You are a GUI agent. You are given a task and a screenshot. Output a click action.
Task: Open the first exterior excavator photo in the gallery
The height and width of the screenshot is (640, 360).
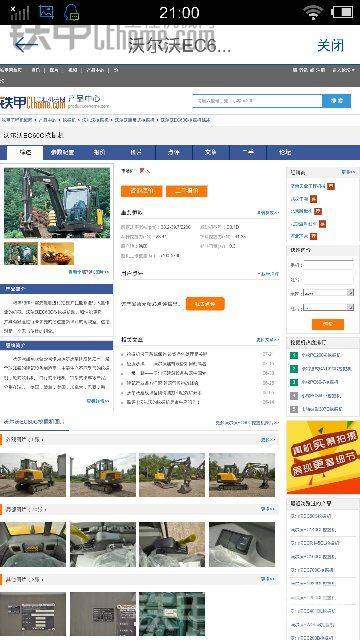(x=33, y=475)
